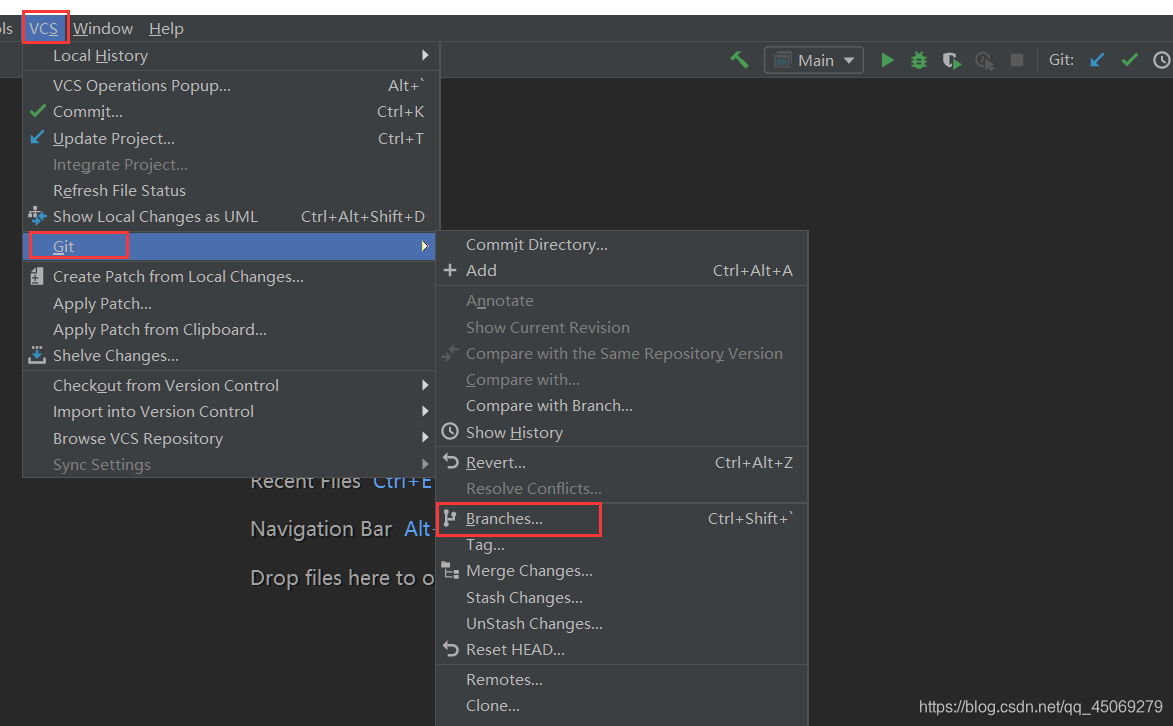
Task: Expand the Git submenu arrow
Action: (x=425, y=246)
